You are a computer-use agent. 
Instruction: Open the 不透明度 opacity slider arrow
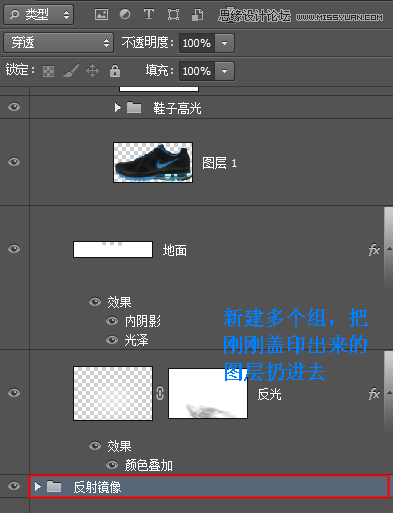[x=225, y=43]
